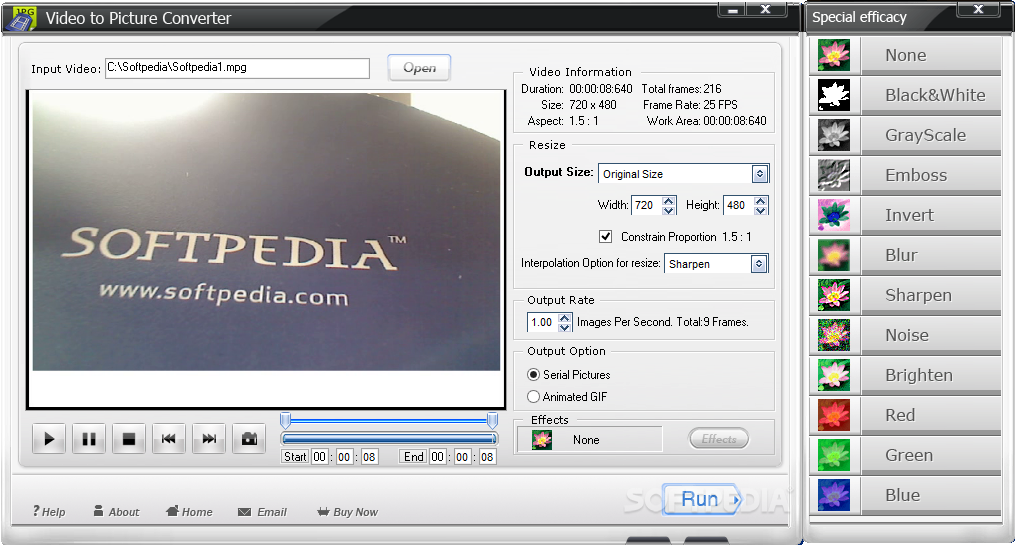Increase Width with the up arrow
1015x545 pixels.
click(x=669, y=201)
